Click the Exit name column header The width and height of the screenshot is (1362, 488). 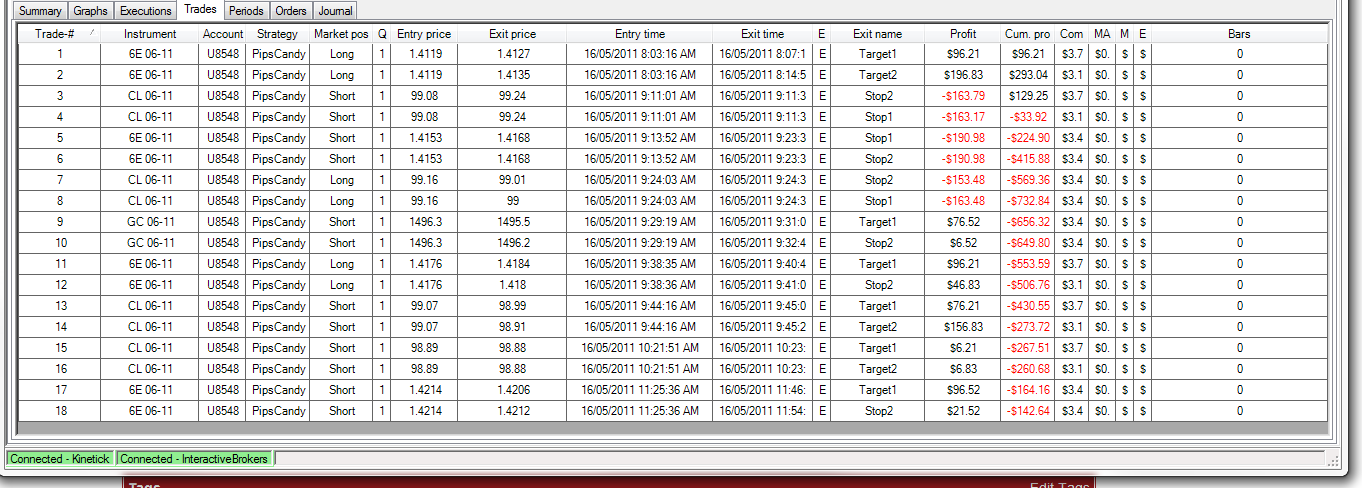click(877, 34)
